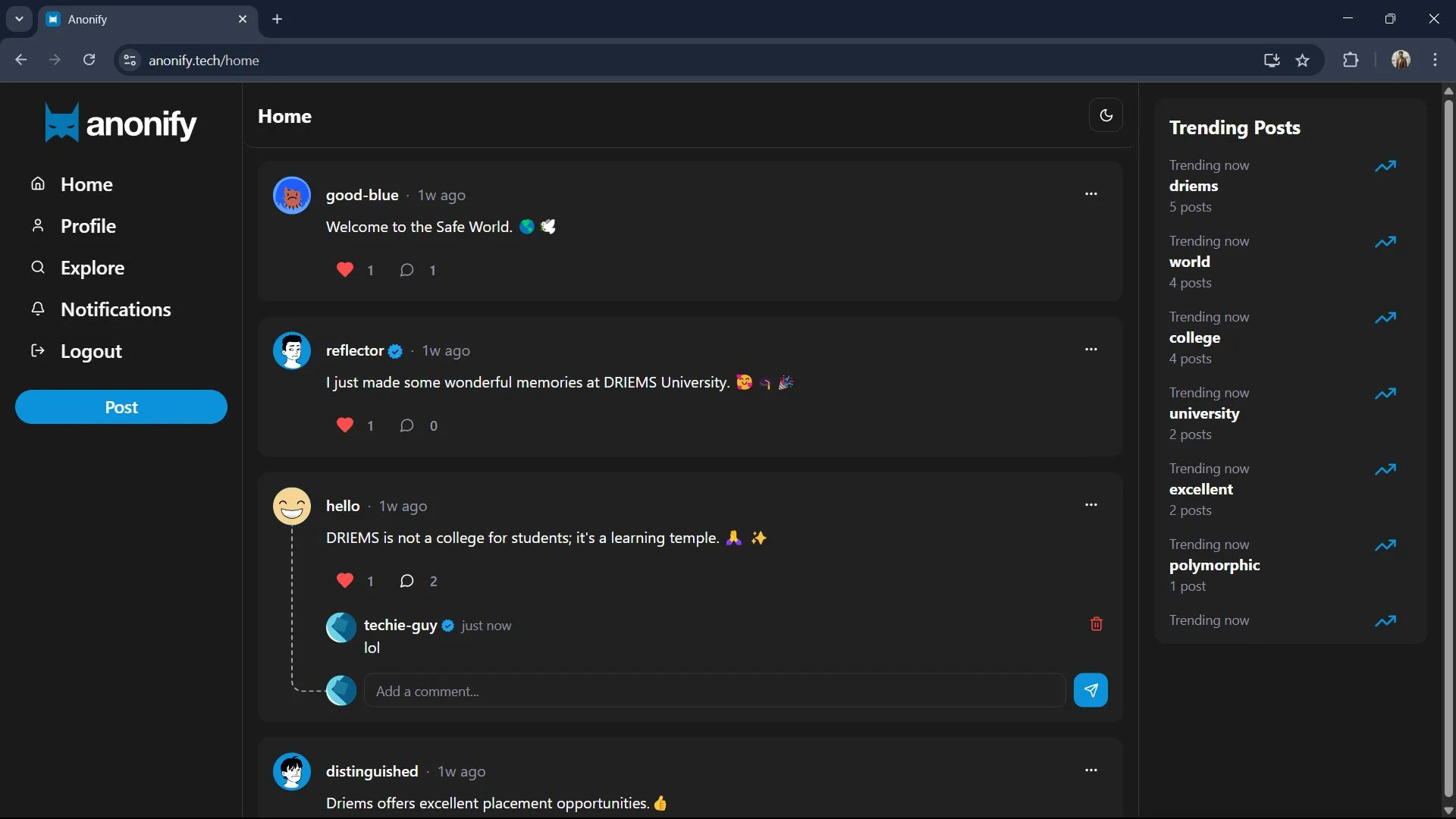The width and height of the screenshot is (1456, 819).
Task: Open trending topic excellent
Action: 1201,489
